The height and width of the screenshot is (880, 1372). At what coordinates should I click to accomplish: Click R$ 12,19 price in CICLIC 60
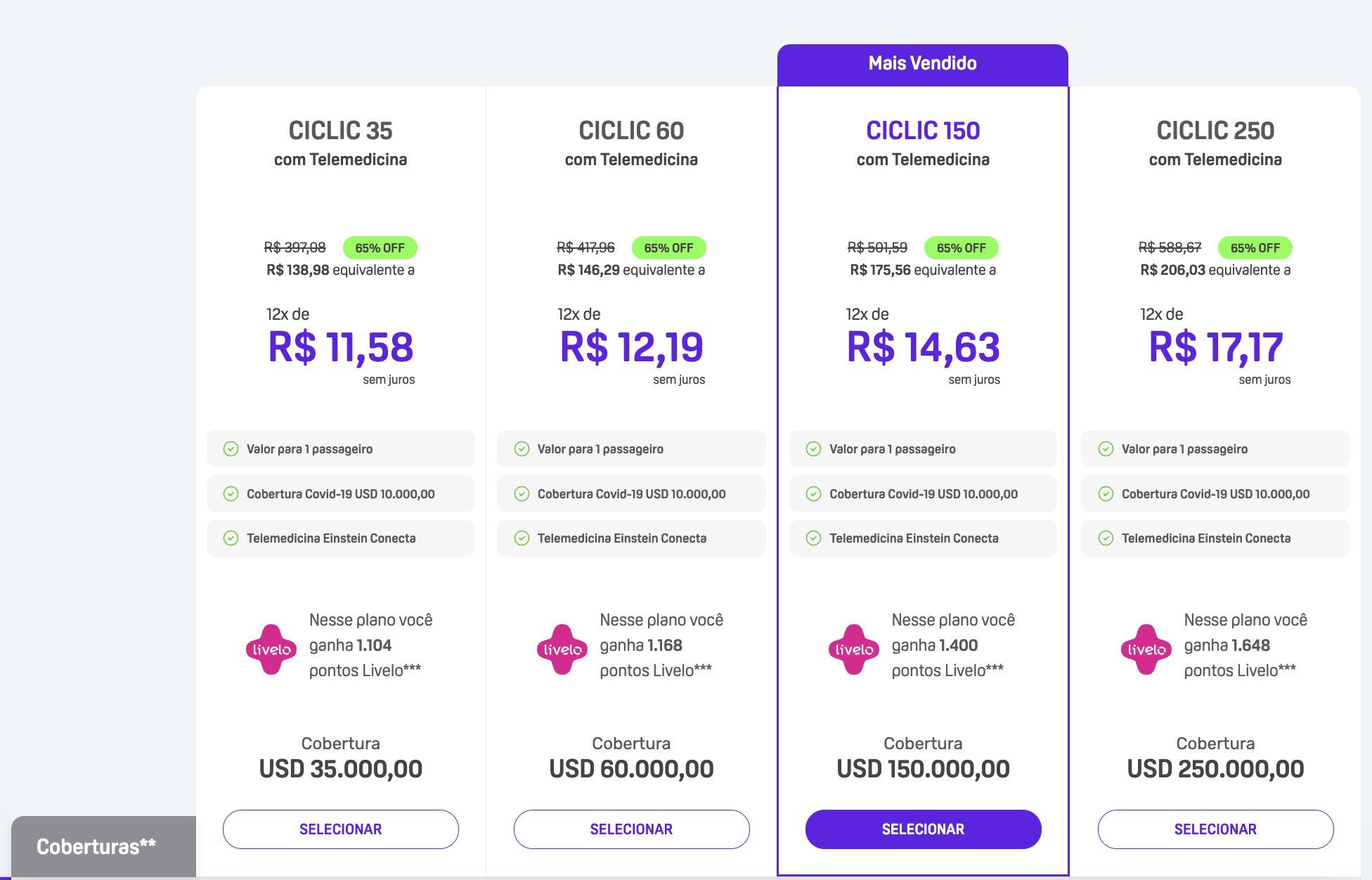pos(631,347)
